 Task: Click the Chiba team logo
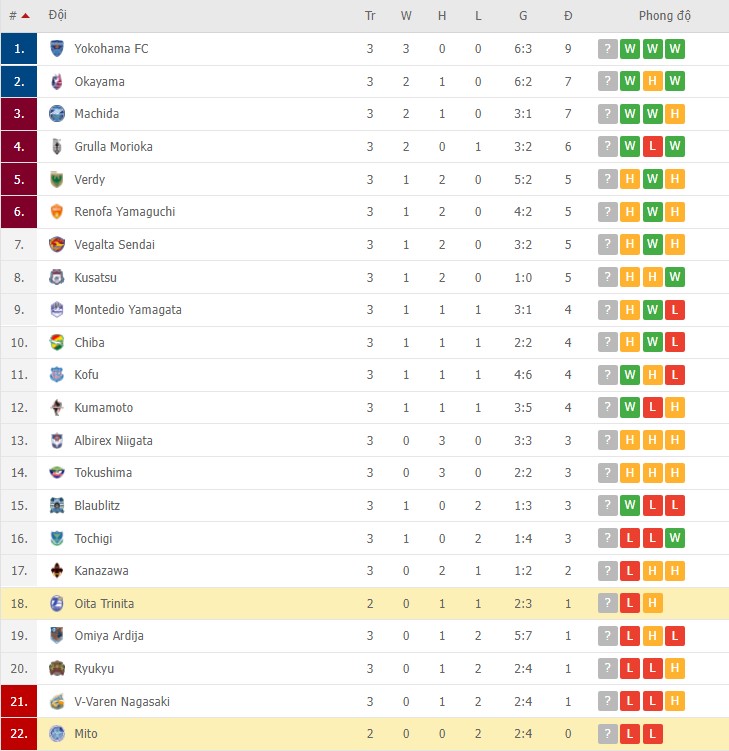coord(57,343)
